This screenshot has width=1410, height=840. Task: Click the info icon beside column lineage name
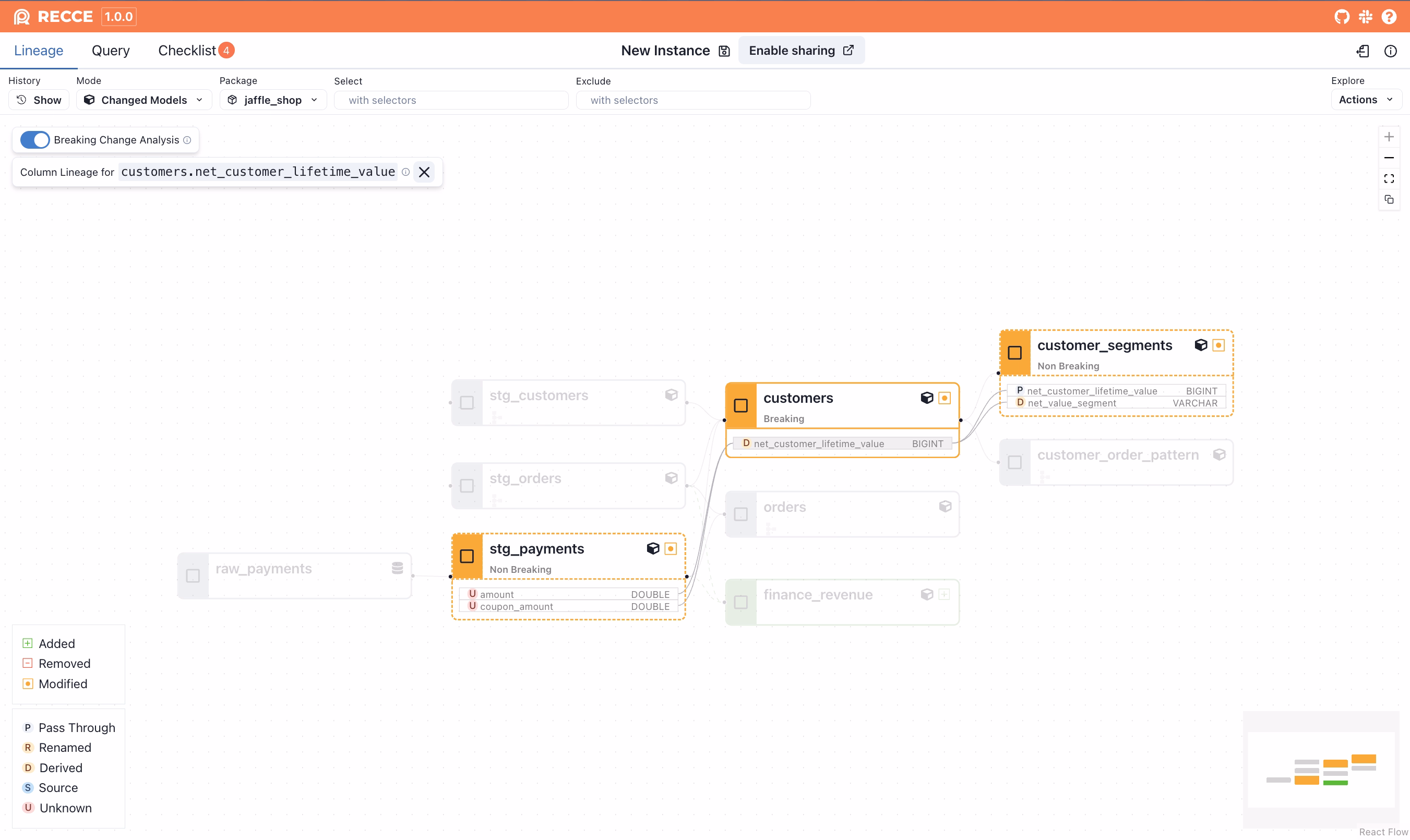click(x=406, y=172)
